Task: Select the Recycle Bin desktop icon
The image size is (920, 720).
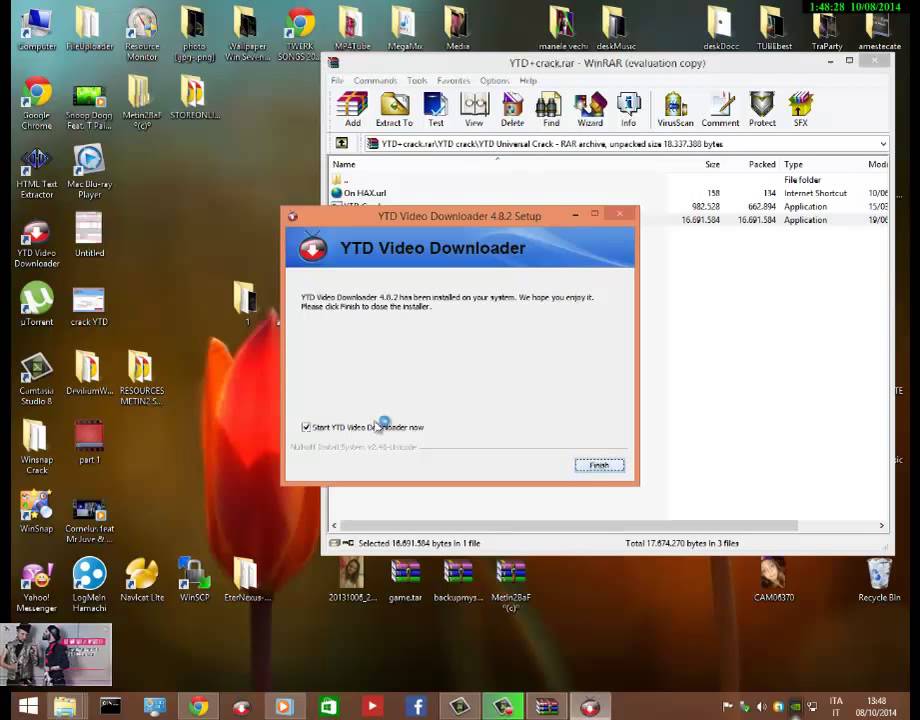Action: point(879,580)
